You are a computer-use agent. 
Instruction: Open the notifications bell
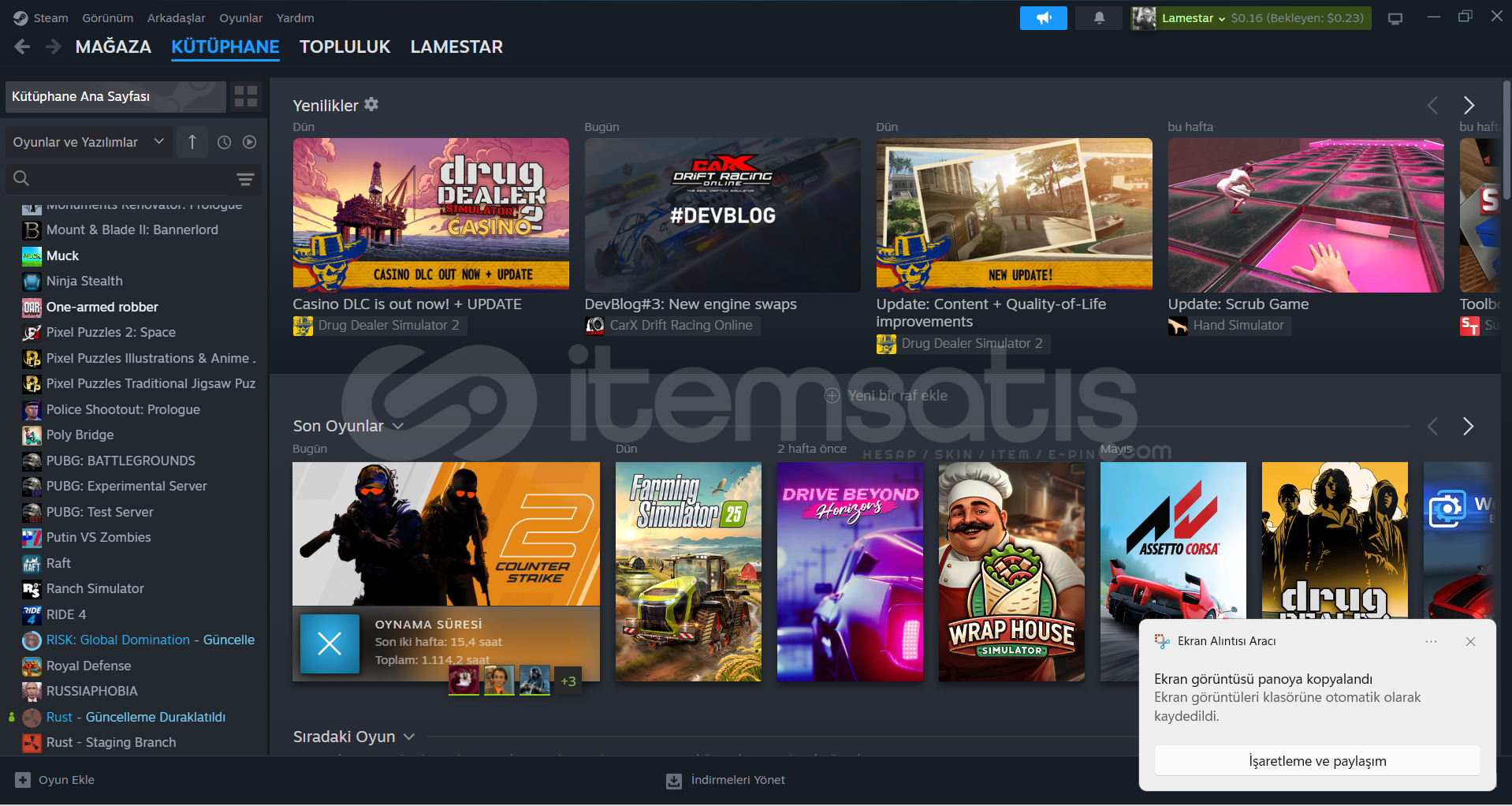click(1099, 18)
